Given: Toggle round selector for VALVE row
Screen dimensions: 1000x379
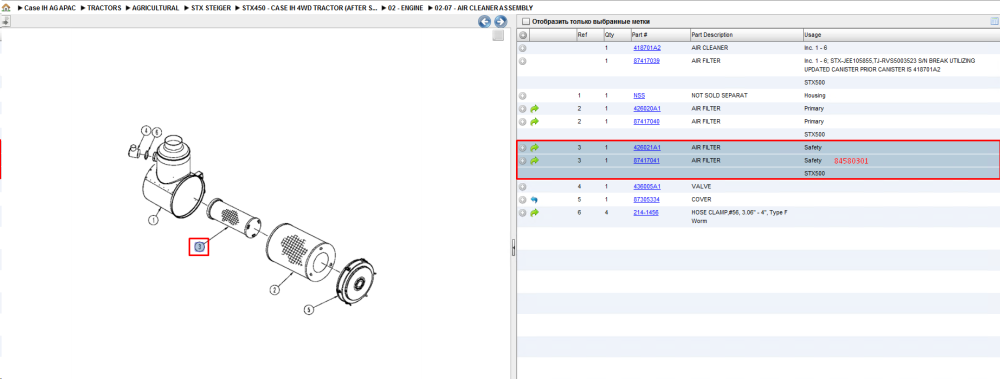Looking at the screenshot, I should click(x=522, y=187).
